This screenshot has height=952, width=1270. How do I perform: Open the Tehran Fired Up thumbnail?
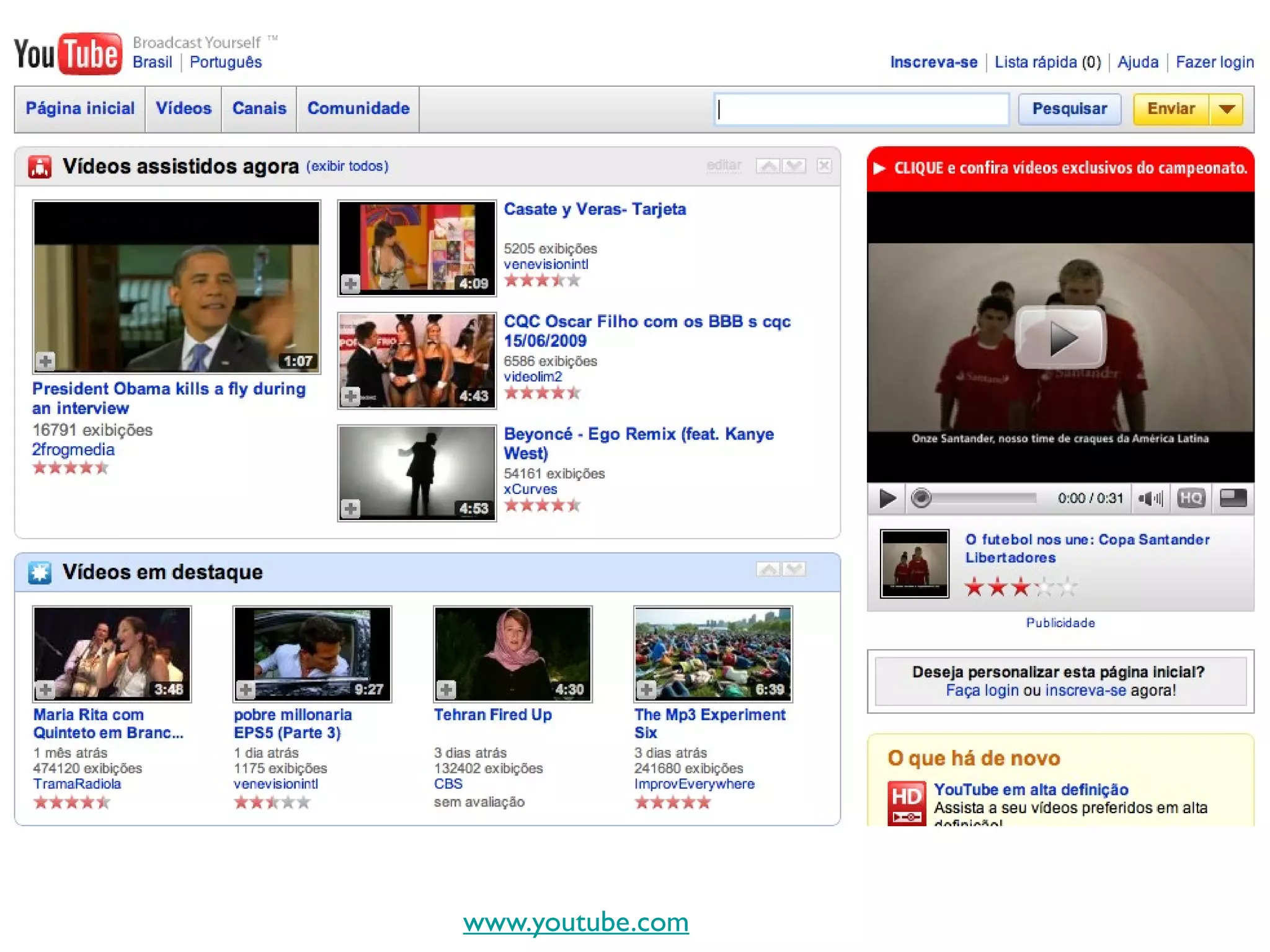tap(513, 654)
